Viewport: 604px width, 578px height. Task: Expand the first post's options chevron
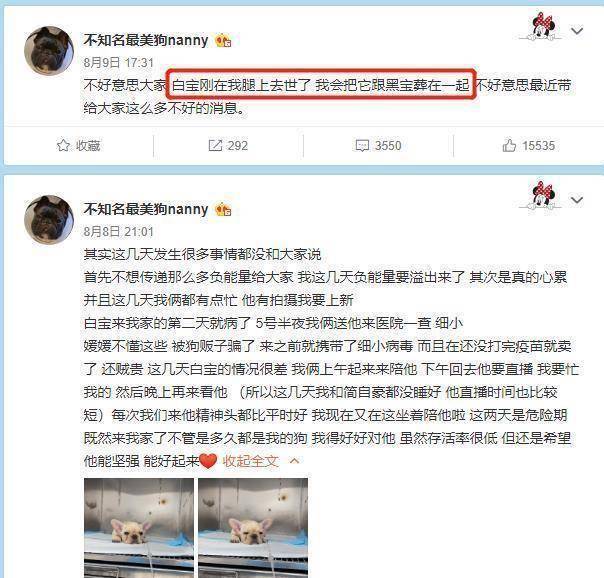577,30
